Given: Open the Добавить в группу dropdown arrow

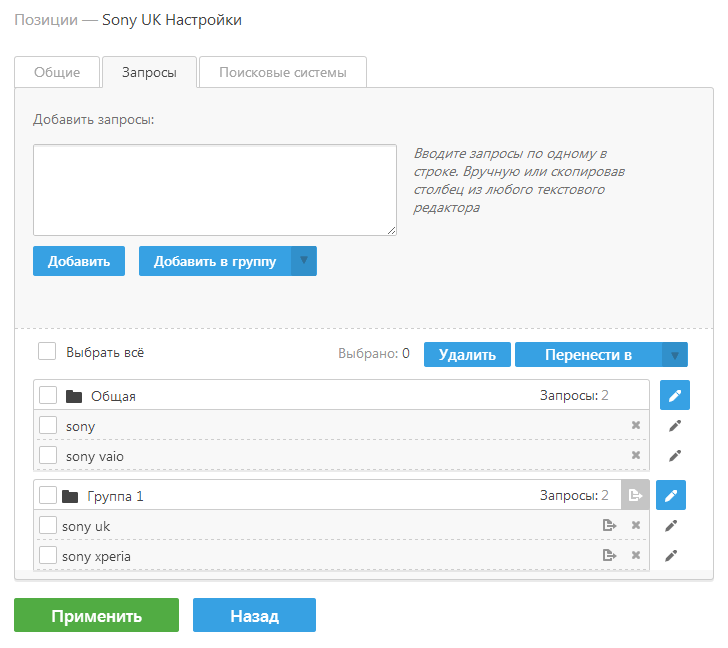Looking at the screenshot, I should click(304, 261).
